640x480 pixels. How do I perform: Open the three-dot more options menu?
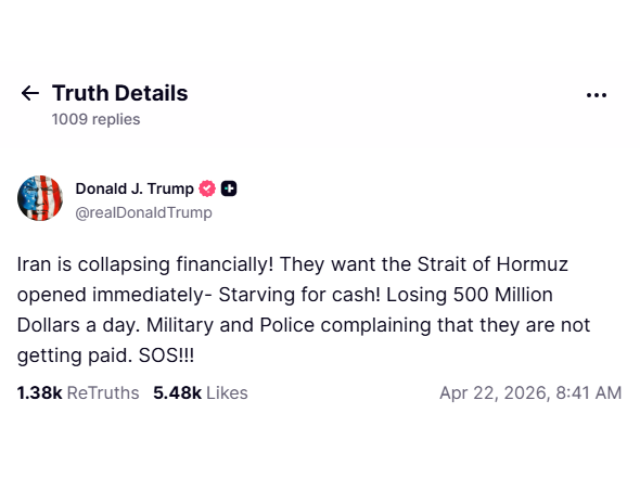(x=596, y=95)
